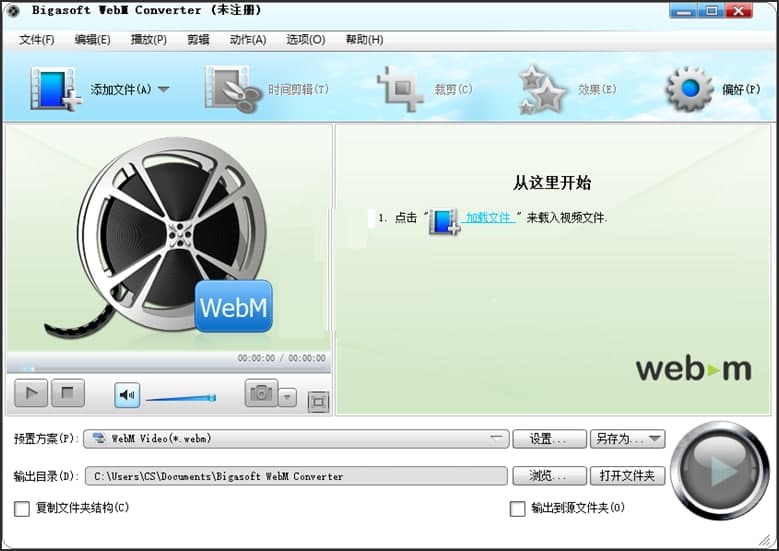Screen dimensions: 779x551
Task: Open Preferences (偏好) gear icon
Action: pos(689,89)
